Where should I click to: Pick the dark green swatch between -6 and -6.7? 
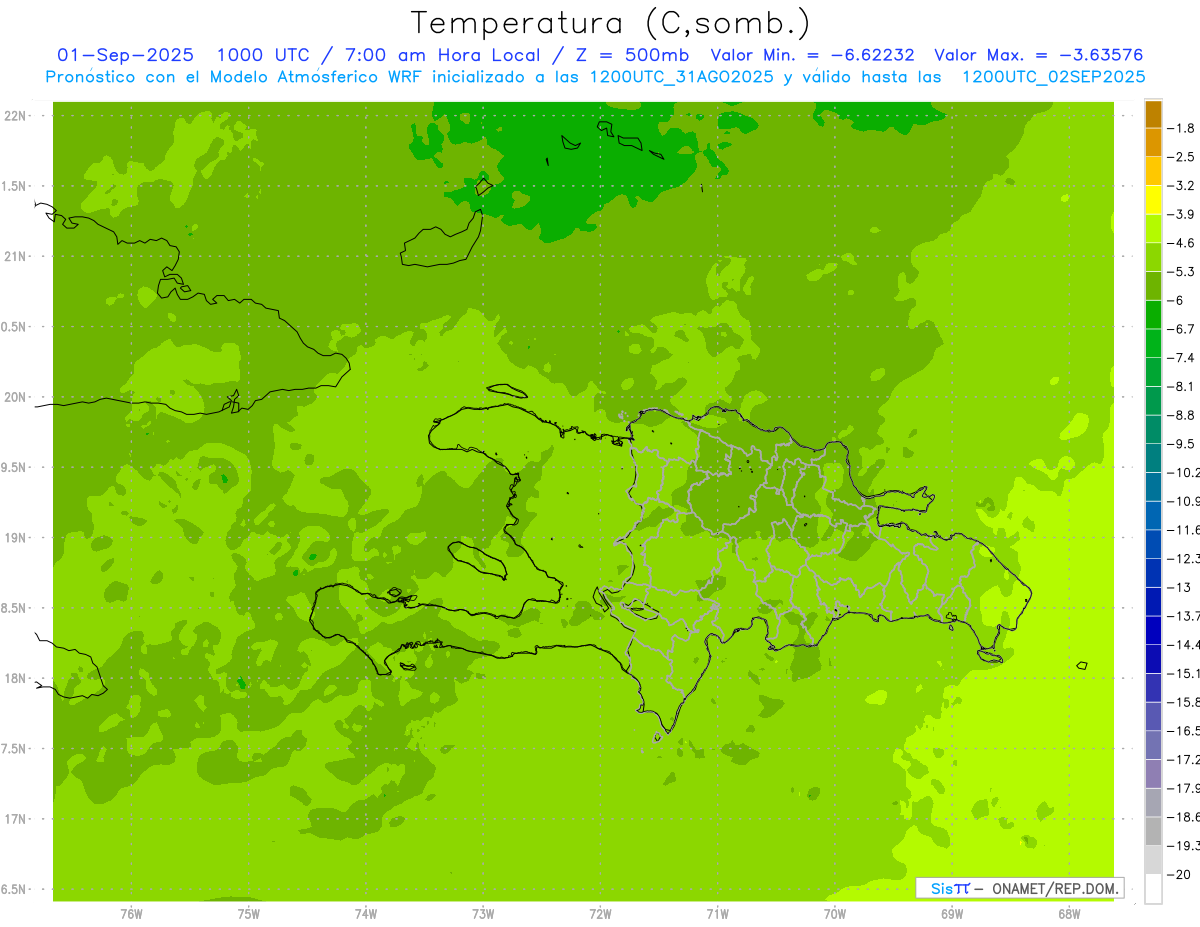point(1153,314)
